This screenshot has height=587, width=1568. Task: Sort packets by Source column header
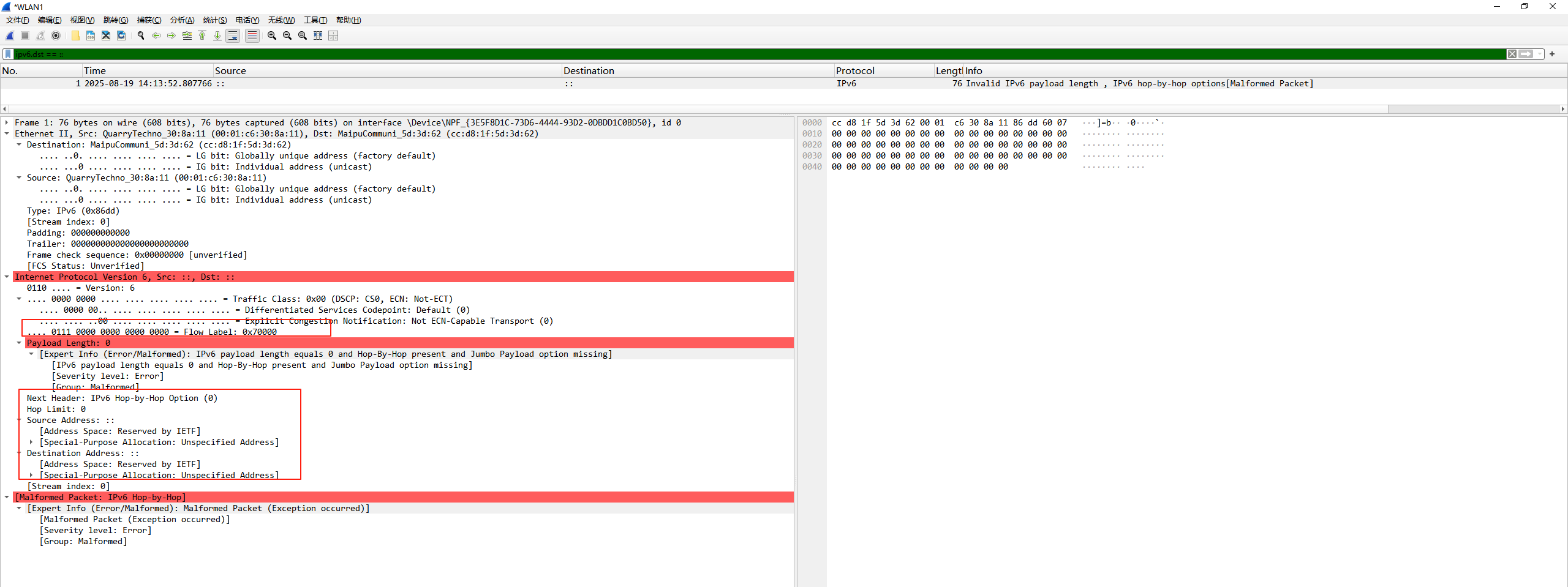point(387,71)
